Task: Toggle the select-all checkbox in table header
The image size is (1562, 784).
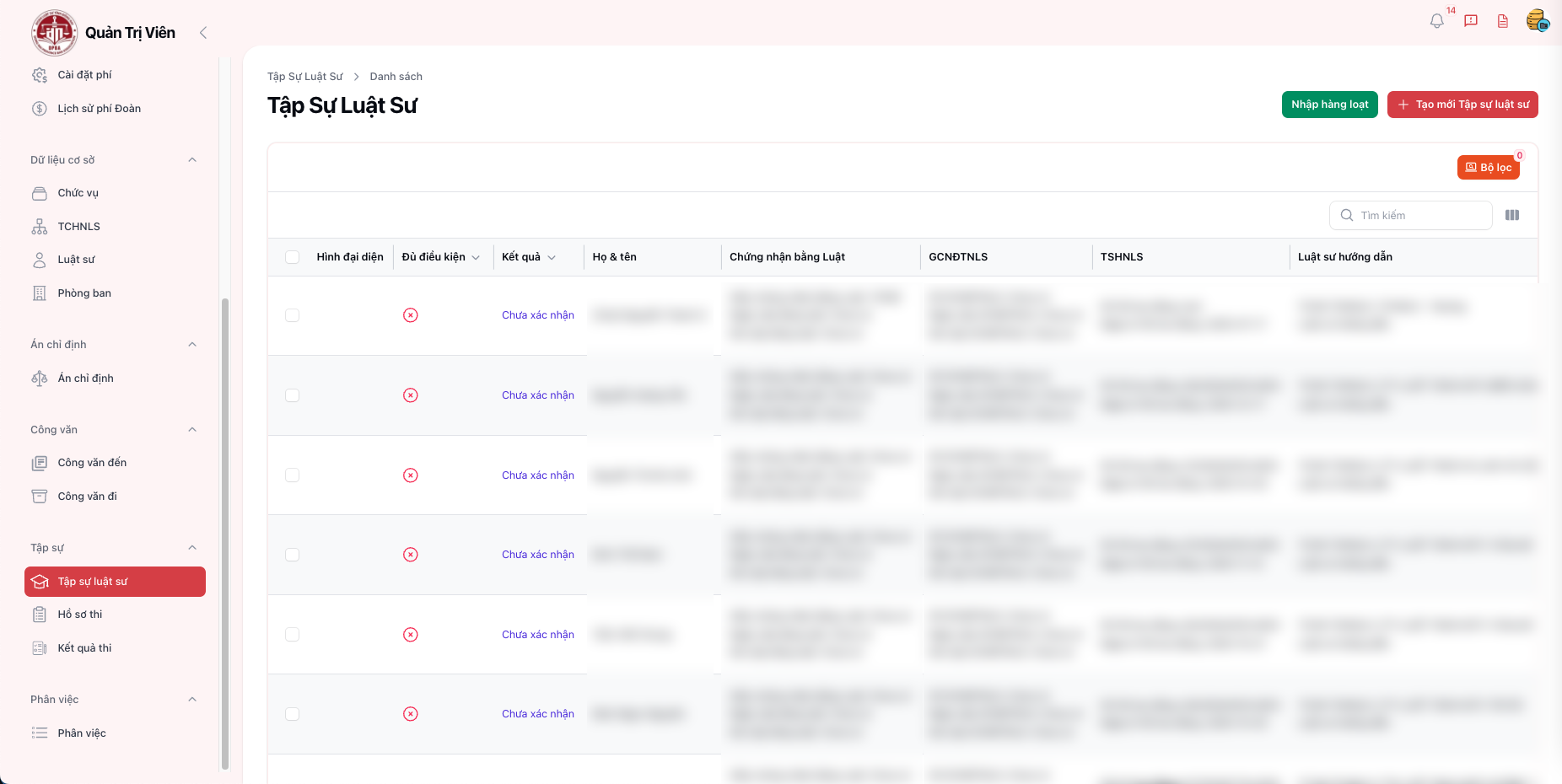Action: tap(293, 257)
